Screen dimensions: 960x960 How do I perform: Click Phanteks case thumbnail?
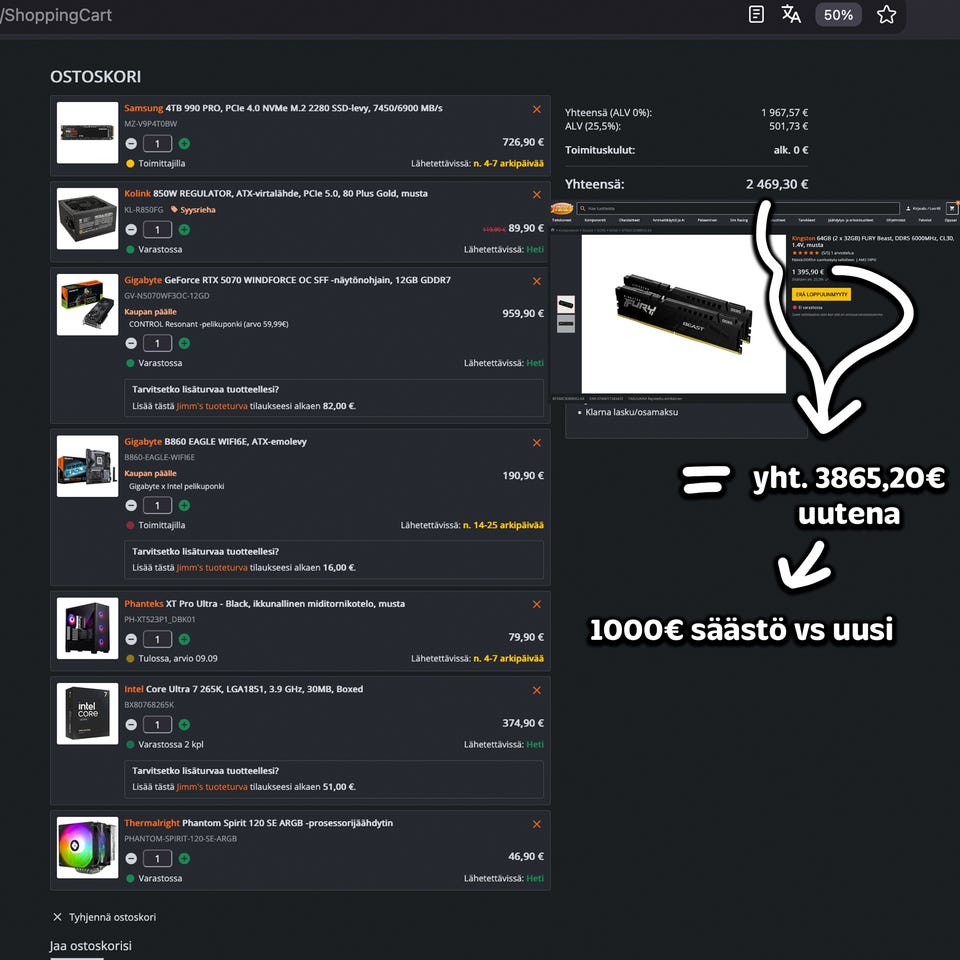[87, 628]
